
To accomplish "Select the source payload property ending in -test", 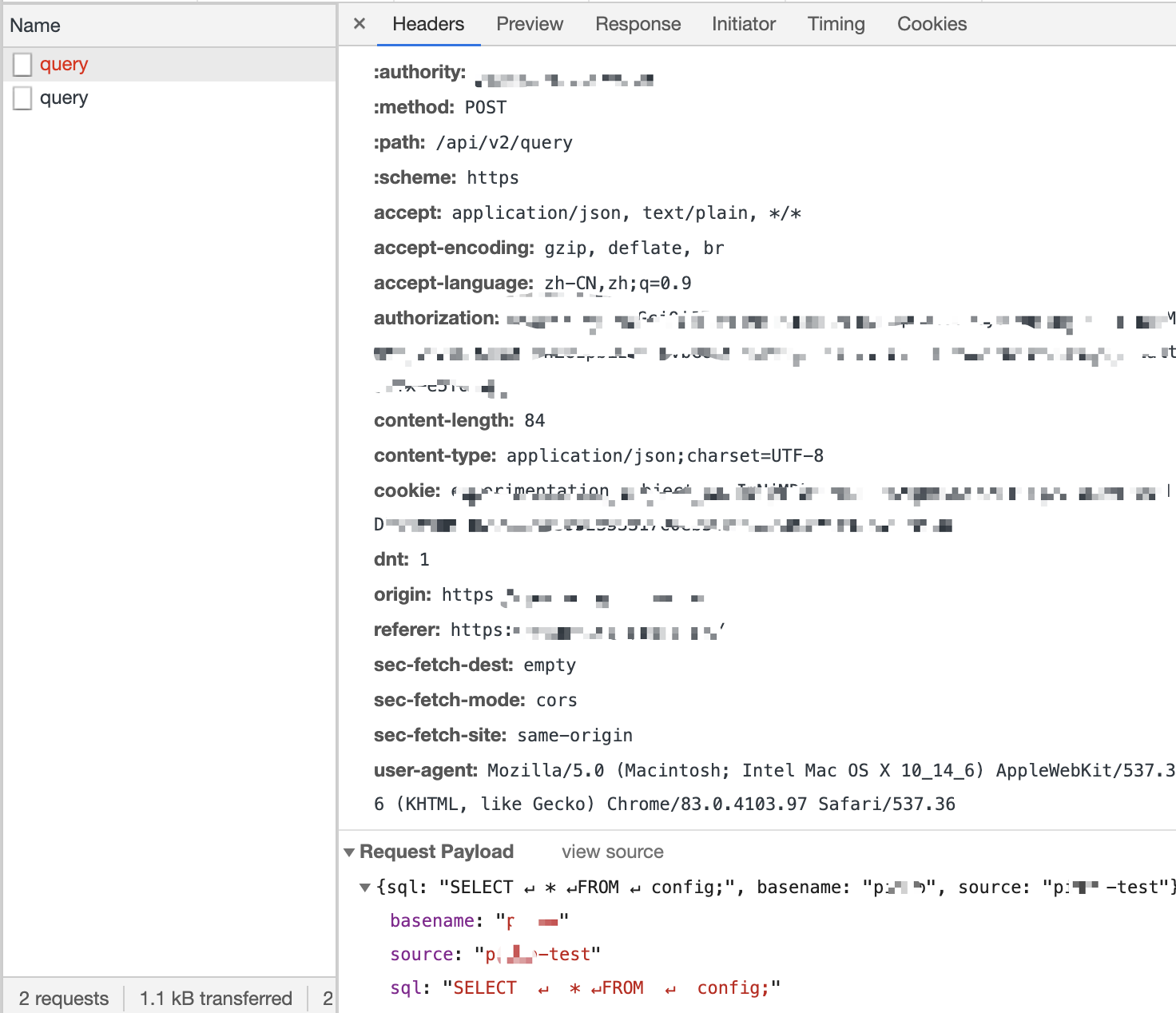I will [495, 954].
